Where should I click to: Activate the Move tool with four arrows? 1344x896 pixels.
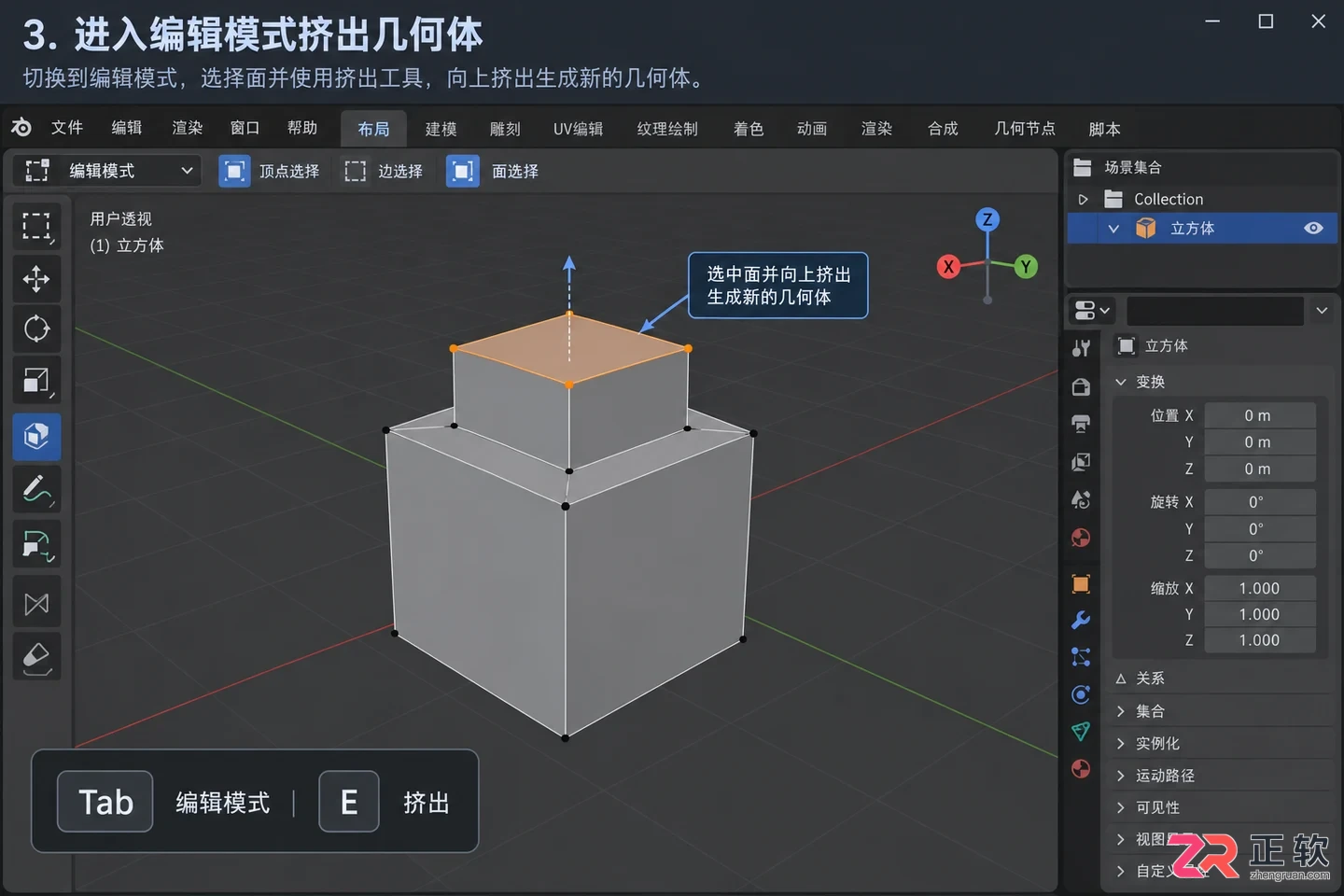(36, 278)
